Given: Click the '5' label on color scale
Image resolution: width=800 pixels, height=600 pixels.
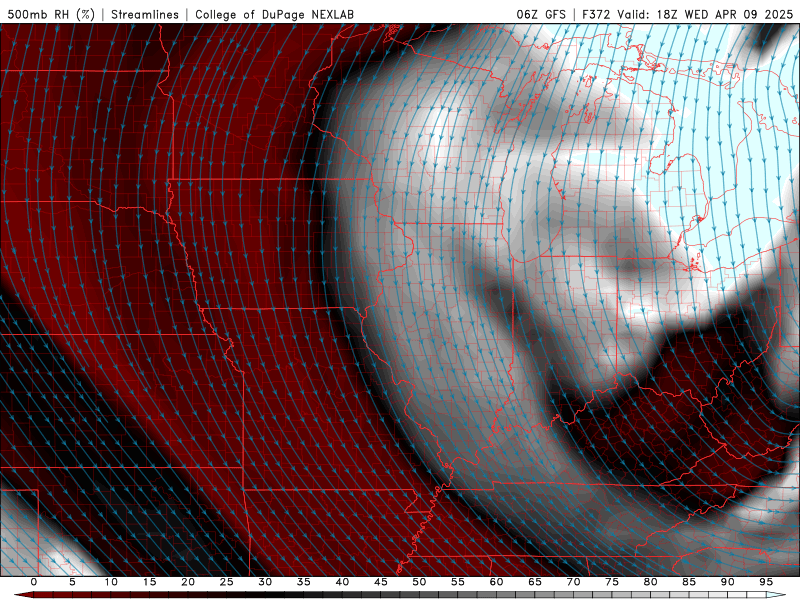Looking at the screenshot, I should 72,582.
